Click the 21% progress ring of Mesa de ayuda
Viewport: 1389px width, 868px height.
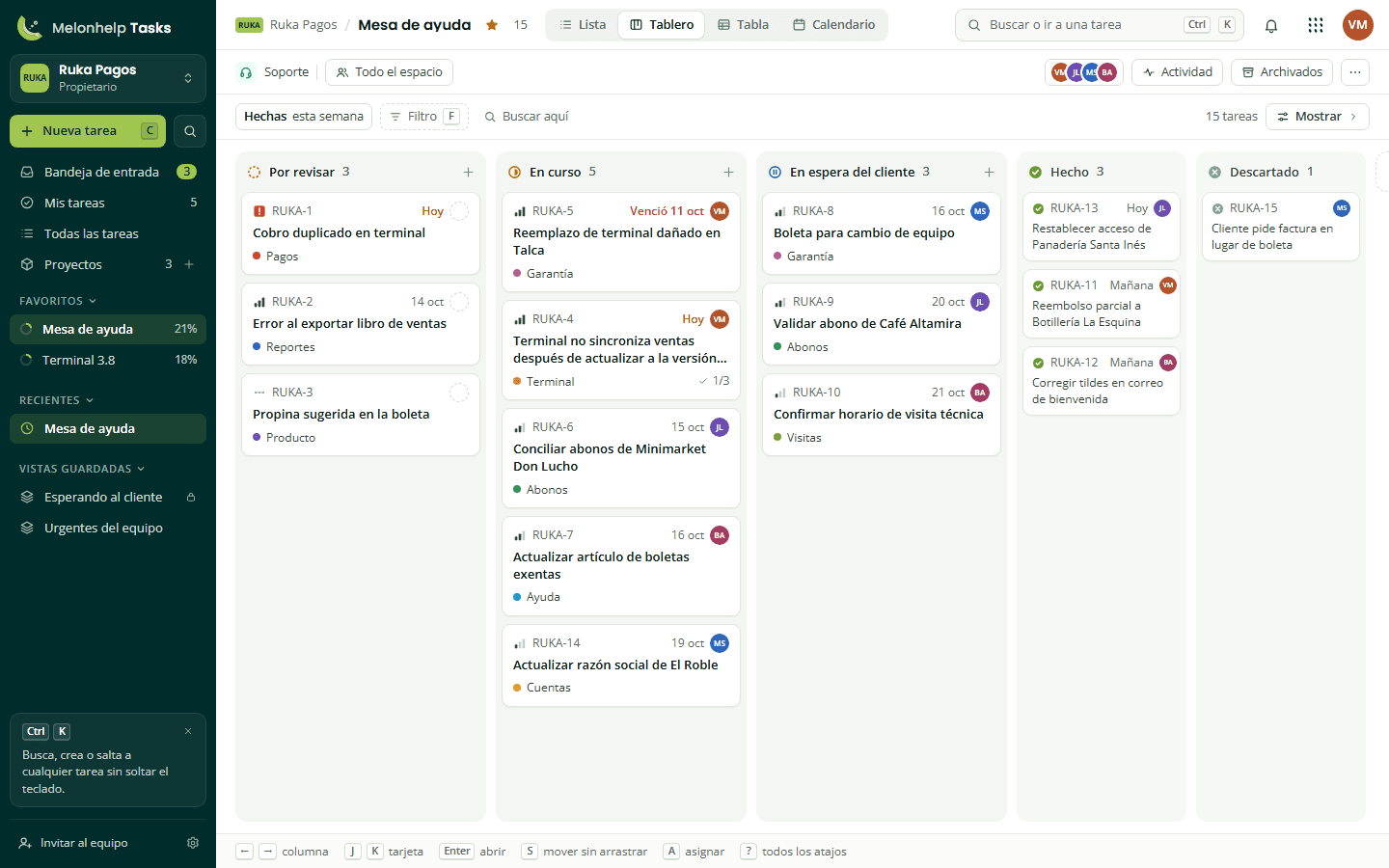(26, 330)
